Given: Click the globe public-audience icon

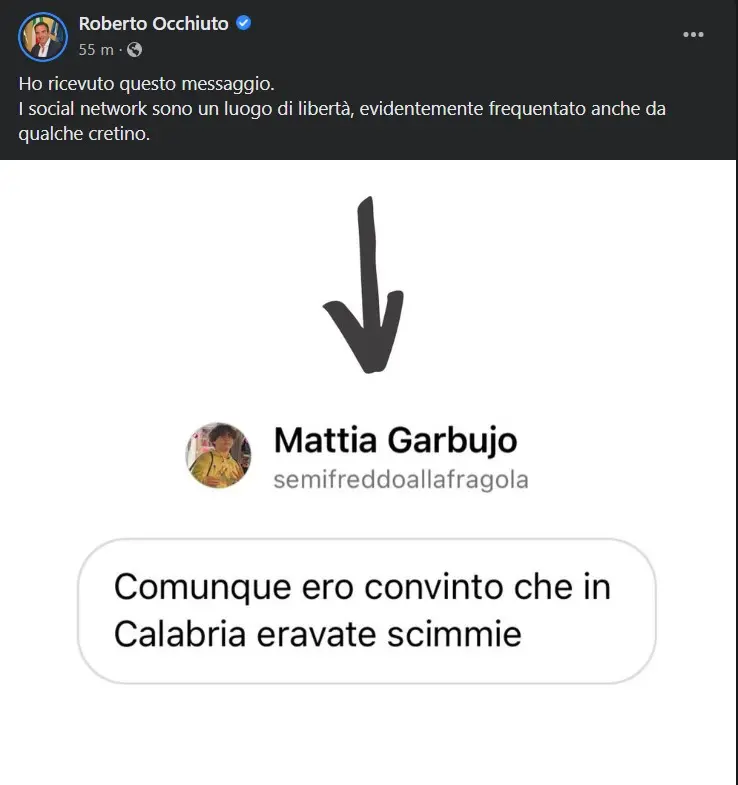Looking at the screenshot, I should pyautogui.click(x=135, y=49).
